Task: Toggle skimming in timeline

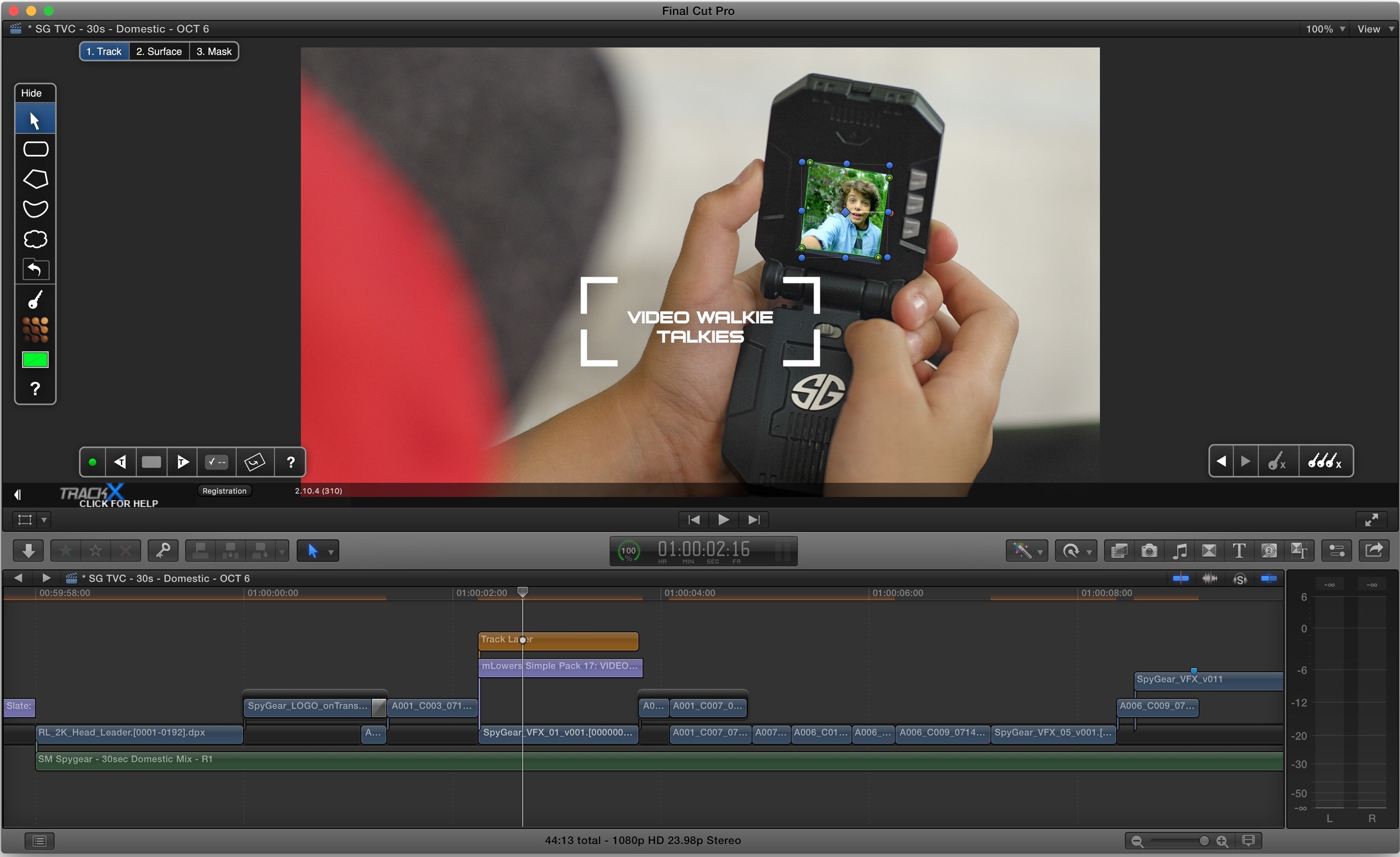Action: click(x=1180, y=579)
